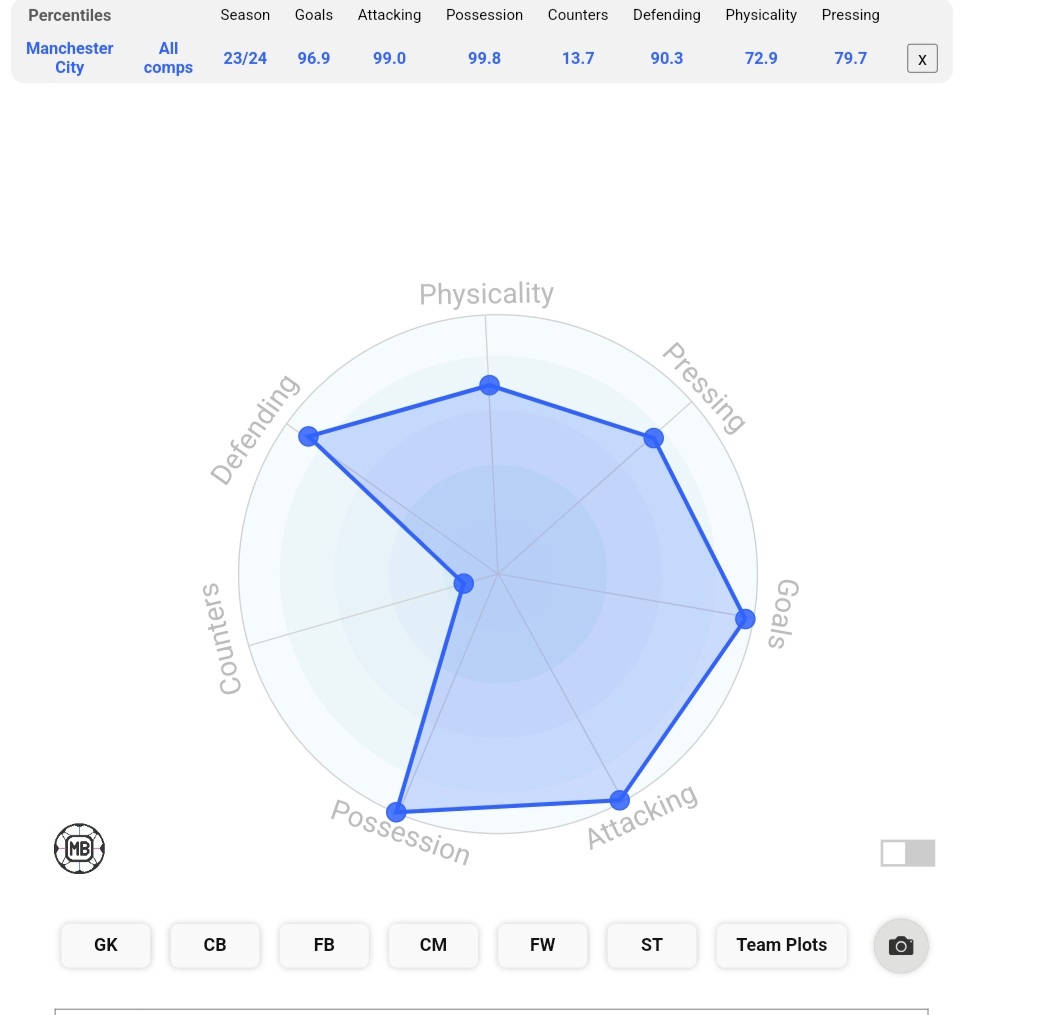Click the Possession data point on radar
This screenshot has height=1015, width=1048.
pos(397,811)
